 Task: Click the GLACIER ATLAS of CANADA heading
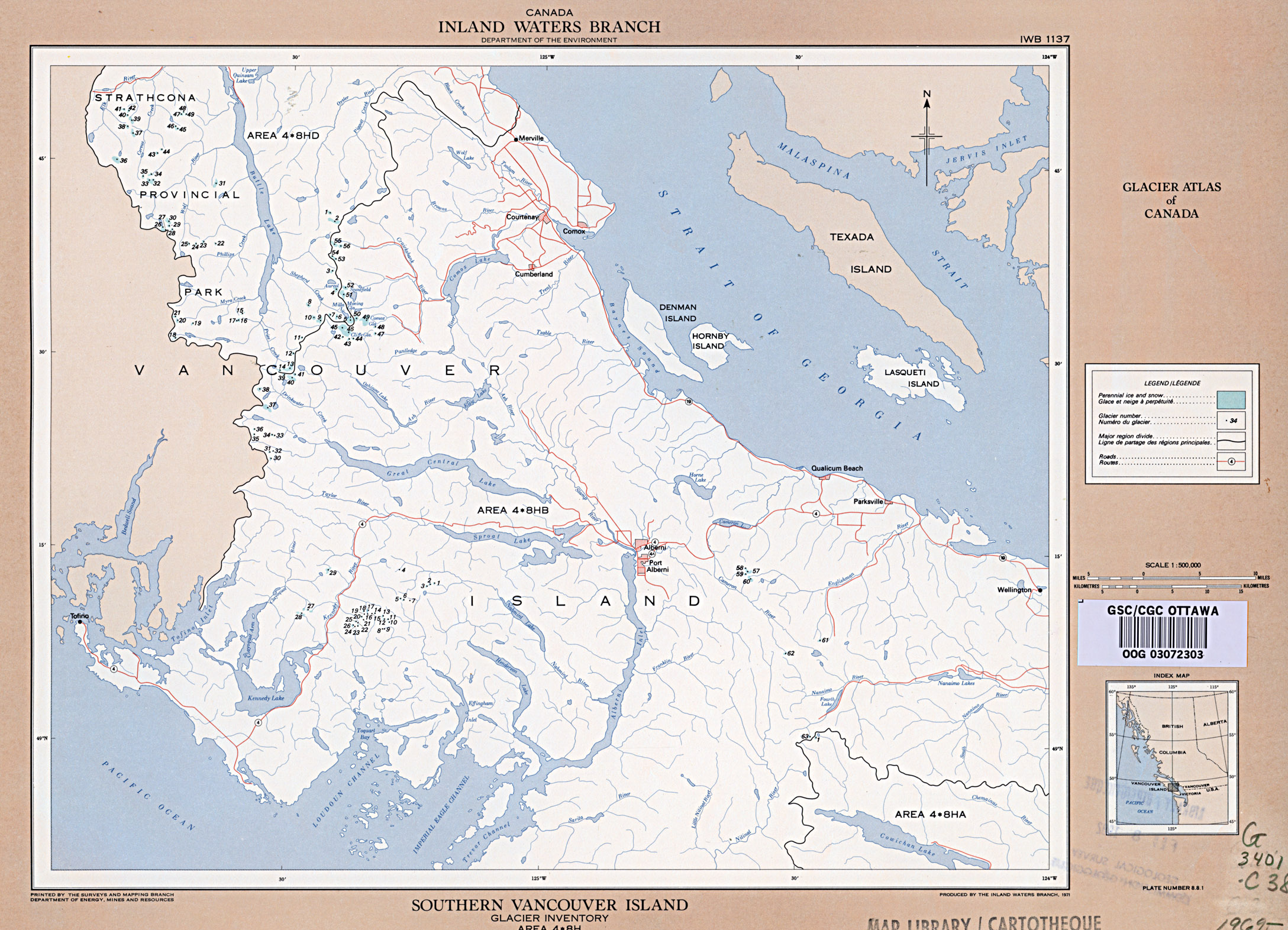point(1171,200)
